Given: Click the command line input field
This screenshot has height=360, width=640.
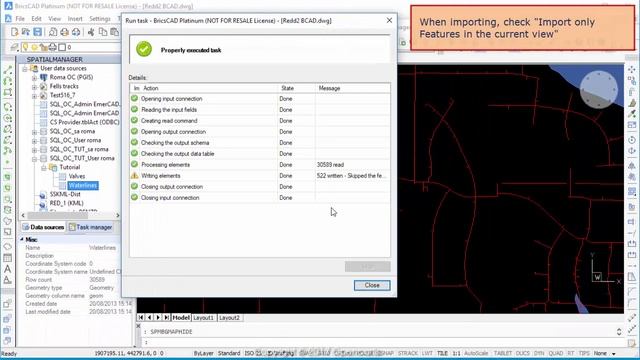Looking at the screenshot, I should pyautogui.click(x=380, y=342).
